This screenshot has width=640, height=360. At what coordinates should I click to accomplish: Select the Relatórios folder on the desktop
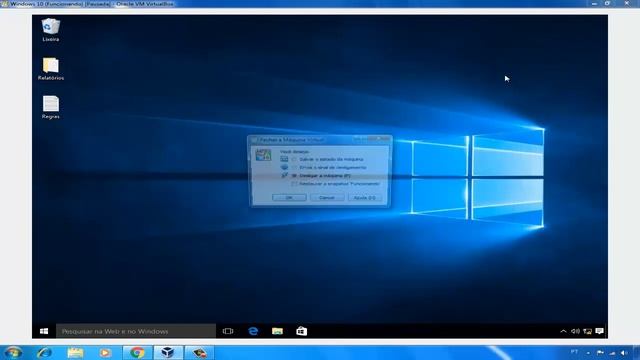tap(51, 69)
